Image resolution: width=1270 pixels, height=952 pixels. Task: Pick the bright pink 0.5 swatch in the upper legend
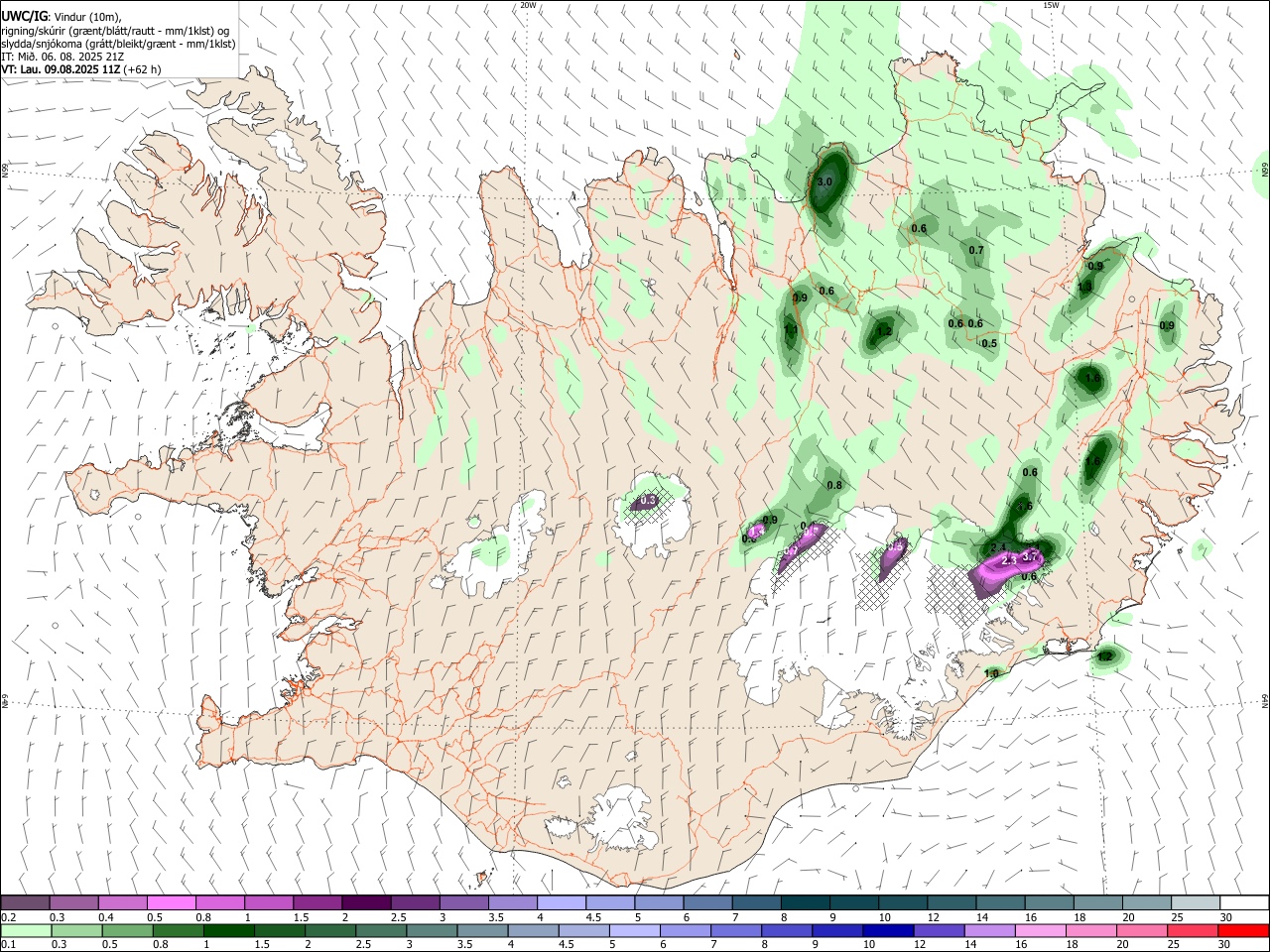[171, 902]
